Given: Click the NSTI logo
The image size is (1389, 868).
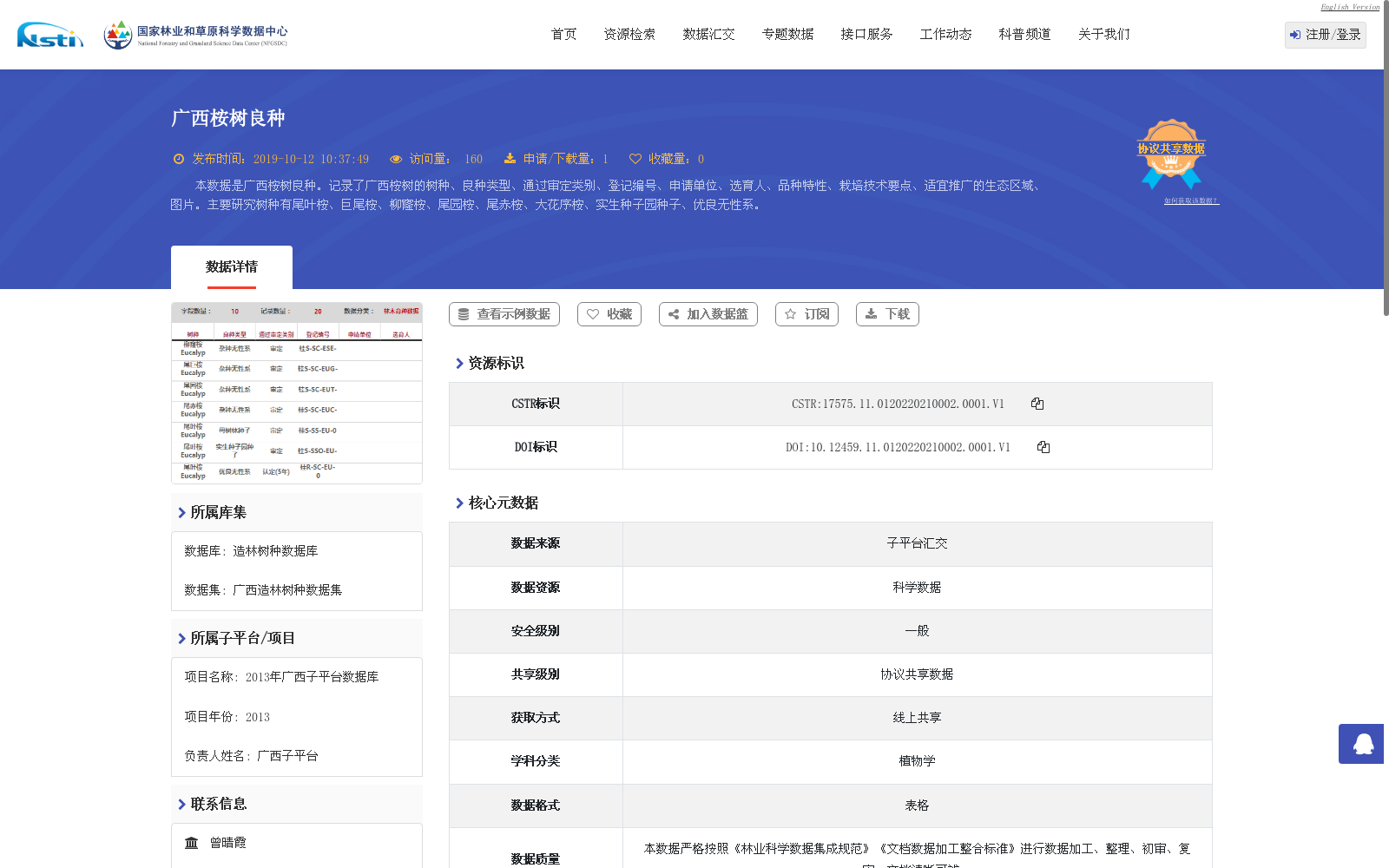Looking at the screenshot, I should [x=50, y=35].
